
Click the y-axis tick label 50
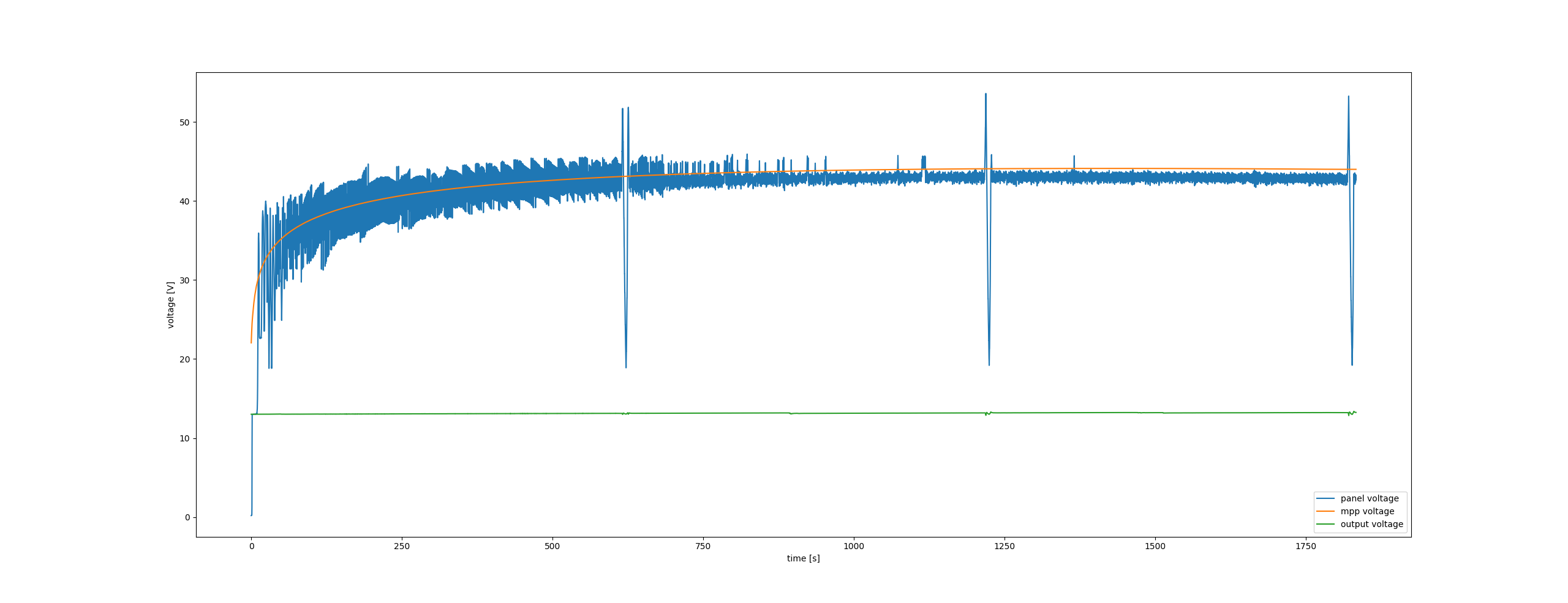tap(184, 122)
